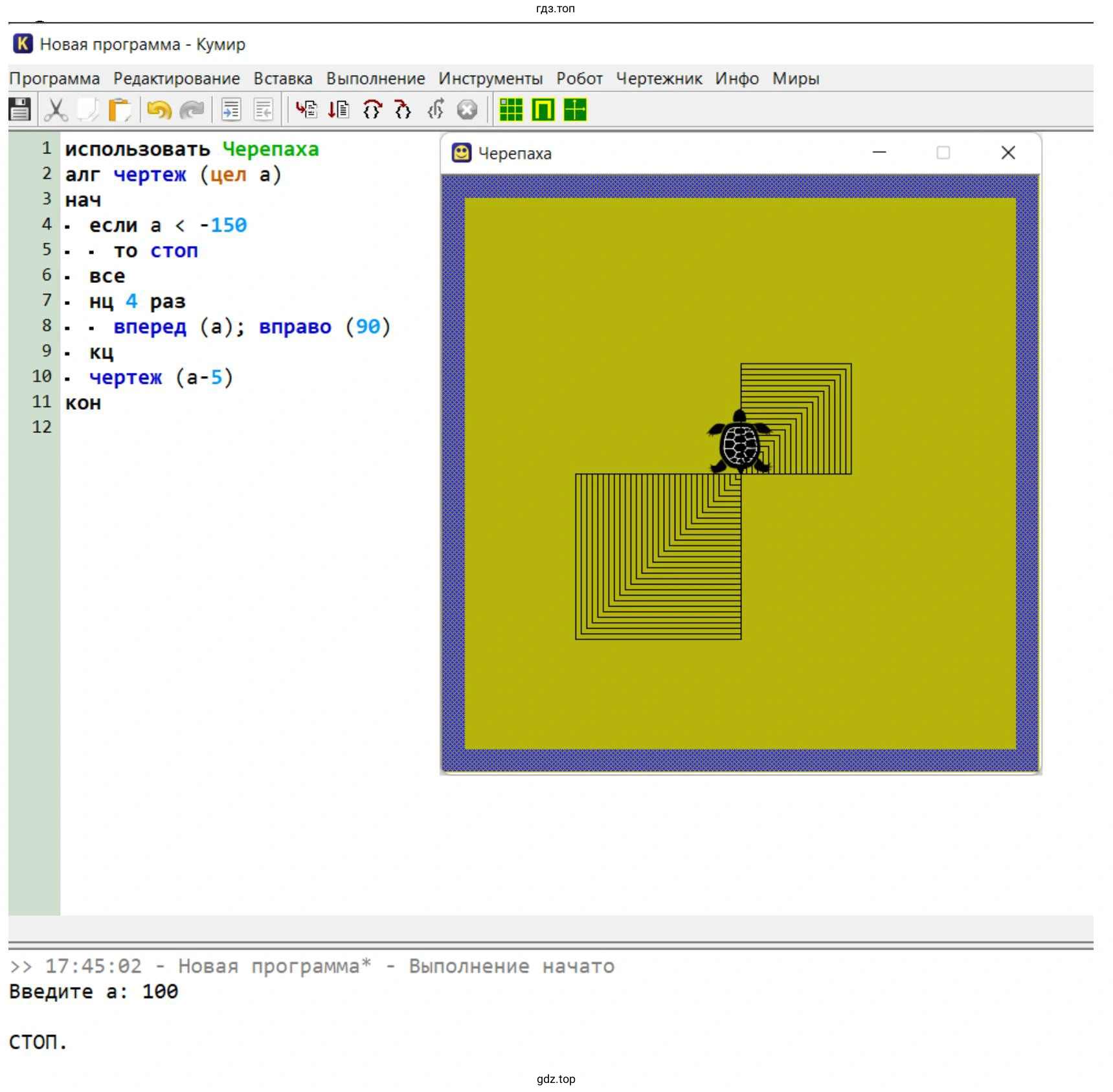Click the Save floppy disk icon
The width and height of the screenshot is (1113, 1092).
[20, 109]
